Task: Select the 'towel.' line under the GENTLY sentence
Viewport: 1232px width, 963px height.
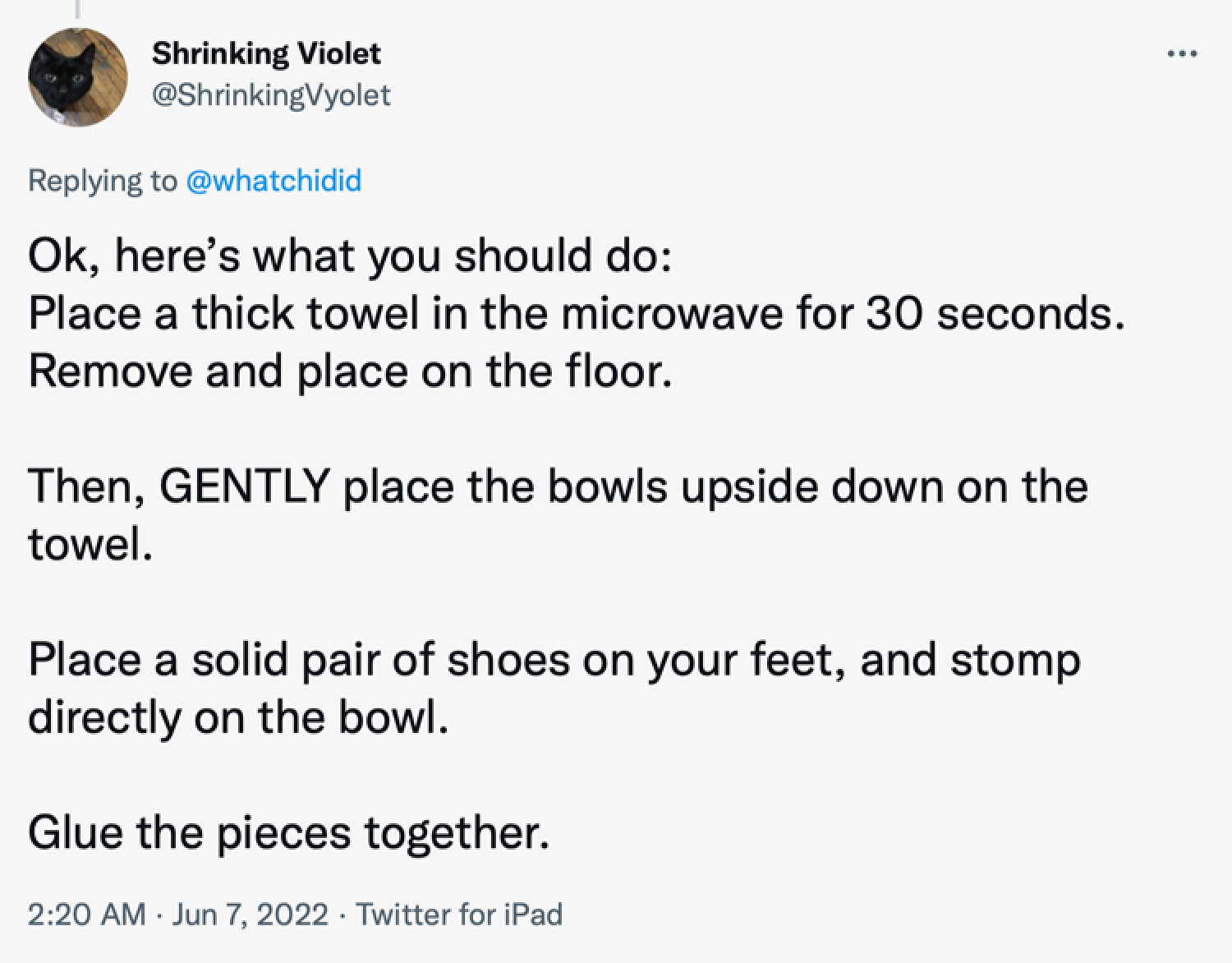Action: tap(90, 544)
